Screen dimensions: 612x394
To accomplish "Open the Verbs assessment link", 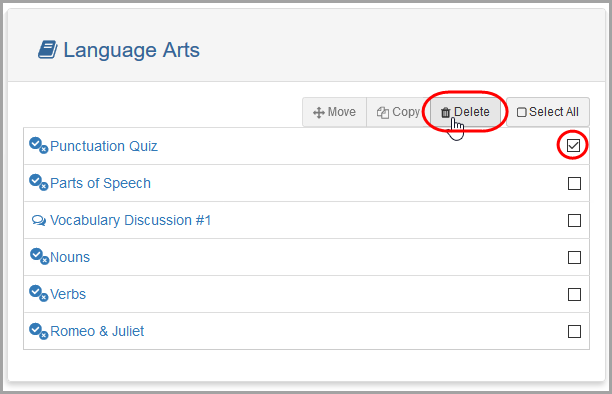I will click(x=68, y=294).
